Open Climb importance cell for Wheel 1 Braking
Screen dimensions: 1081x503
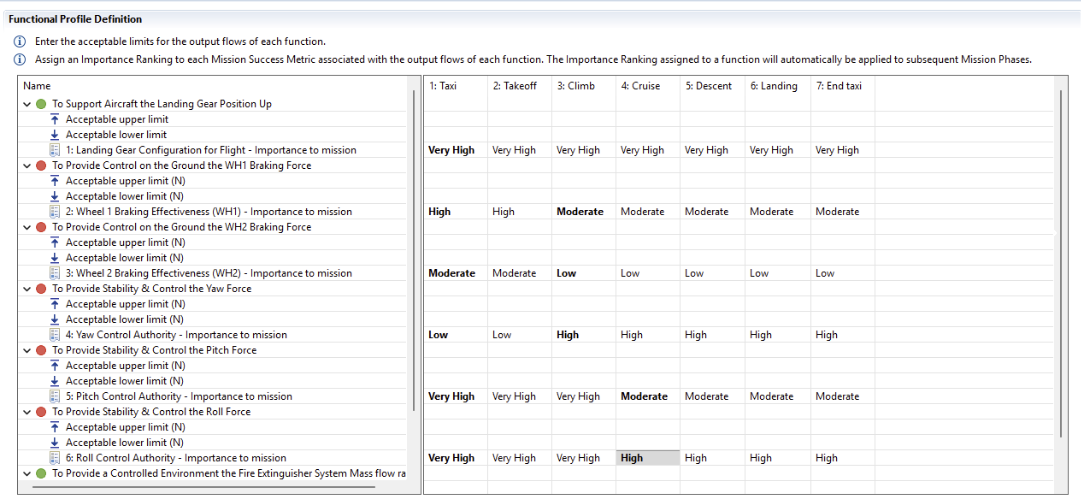(x=583, y=212)
